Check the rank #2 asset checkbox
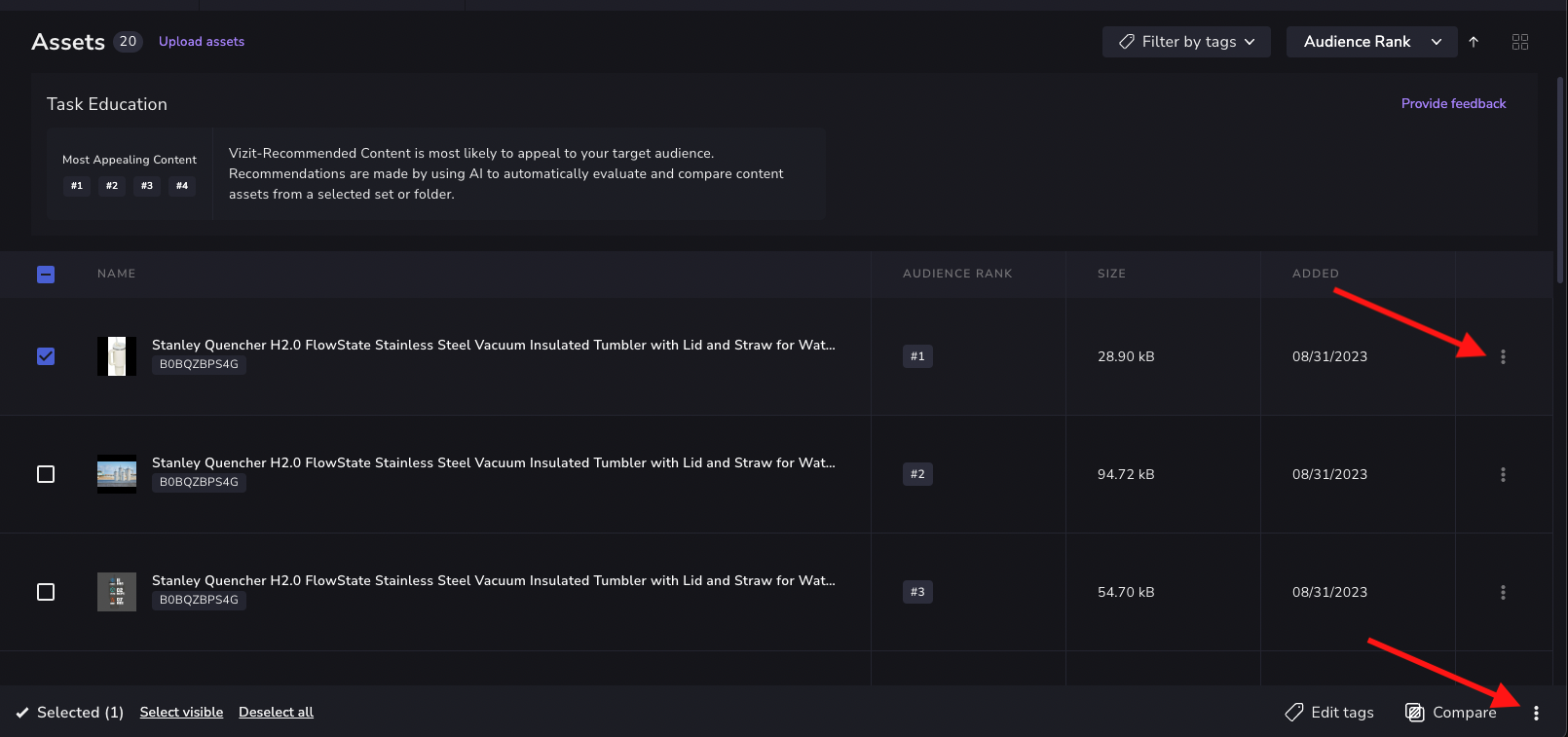 (x=46, y=474)
